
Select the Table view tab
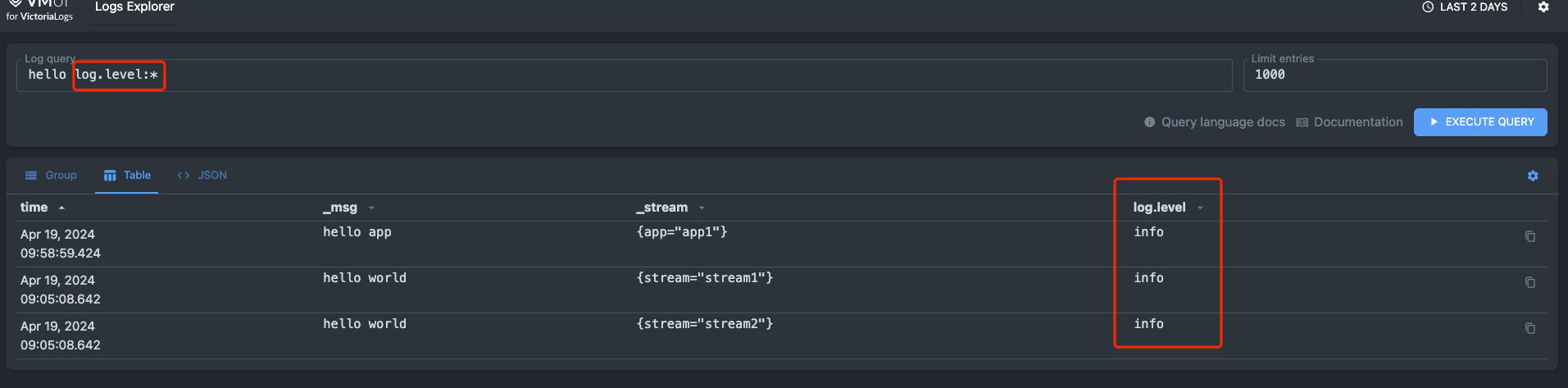(127, 176)
